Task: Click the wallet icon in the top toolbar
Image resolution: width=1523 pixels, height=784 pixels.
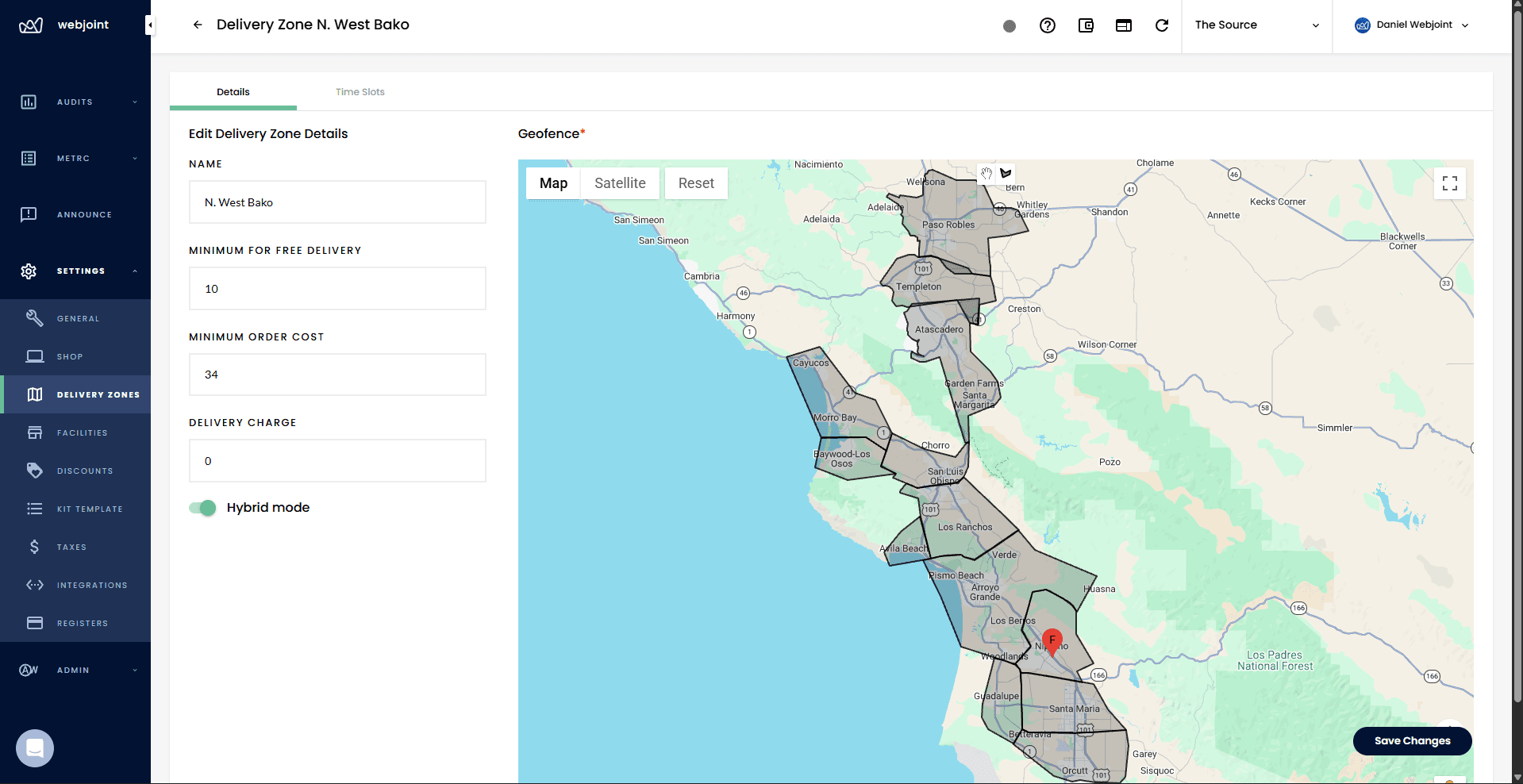Action: tap(1086, 25)
